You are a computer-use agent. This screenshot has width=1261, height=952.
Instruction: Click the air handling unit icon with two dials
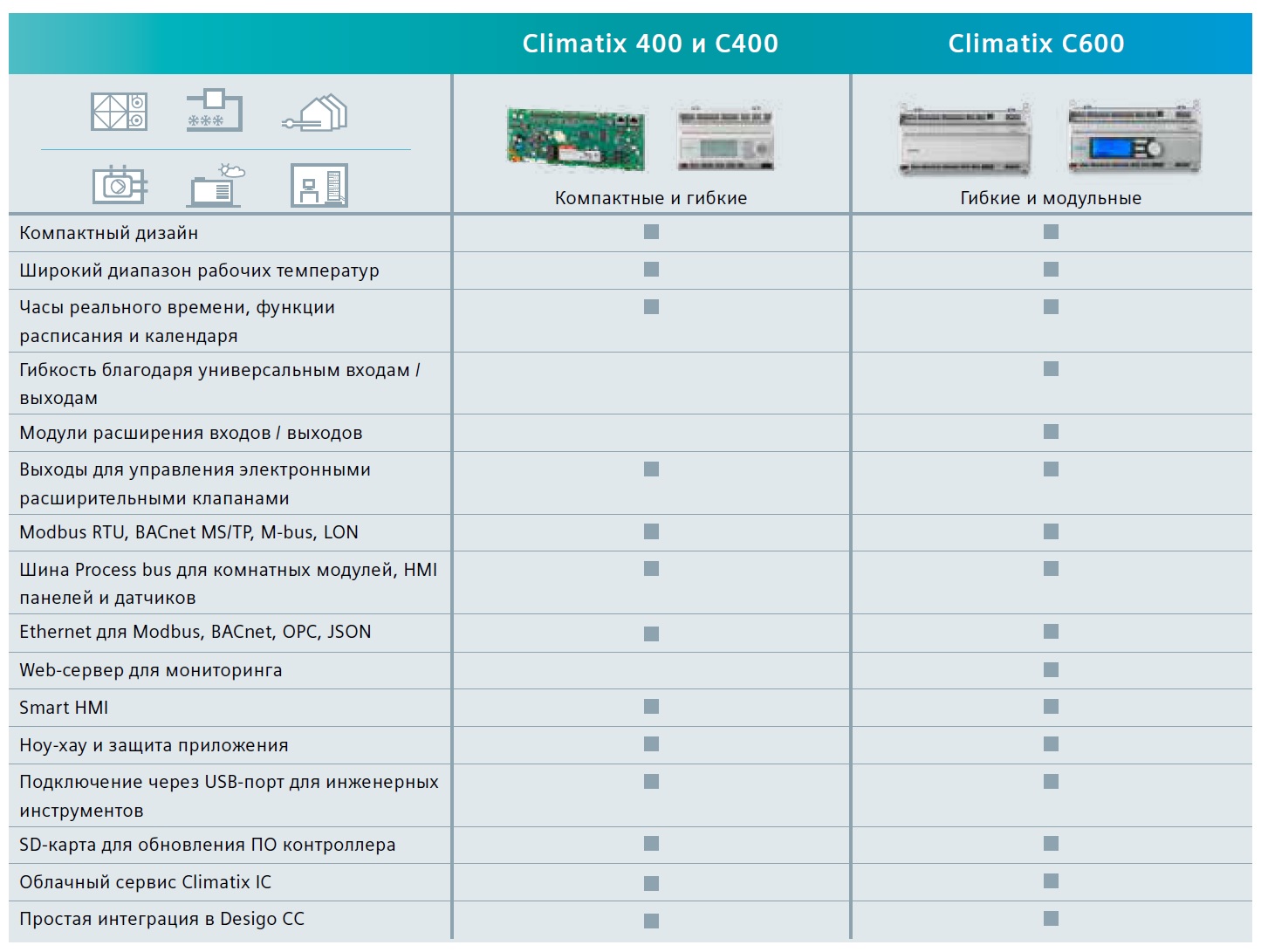[x=120, y=112]
